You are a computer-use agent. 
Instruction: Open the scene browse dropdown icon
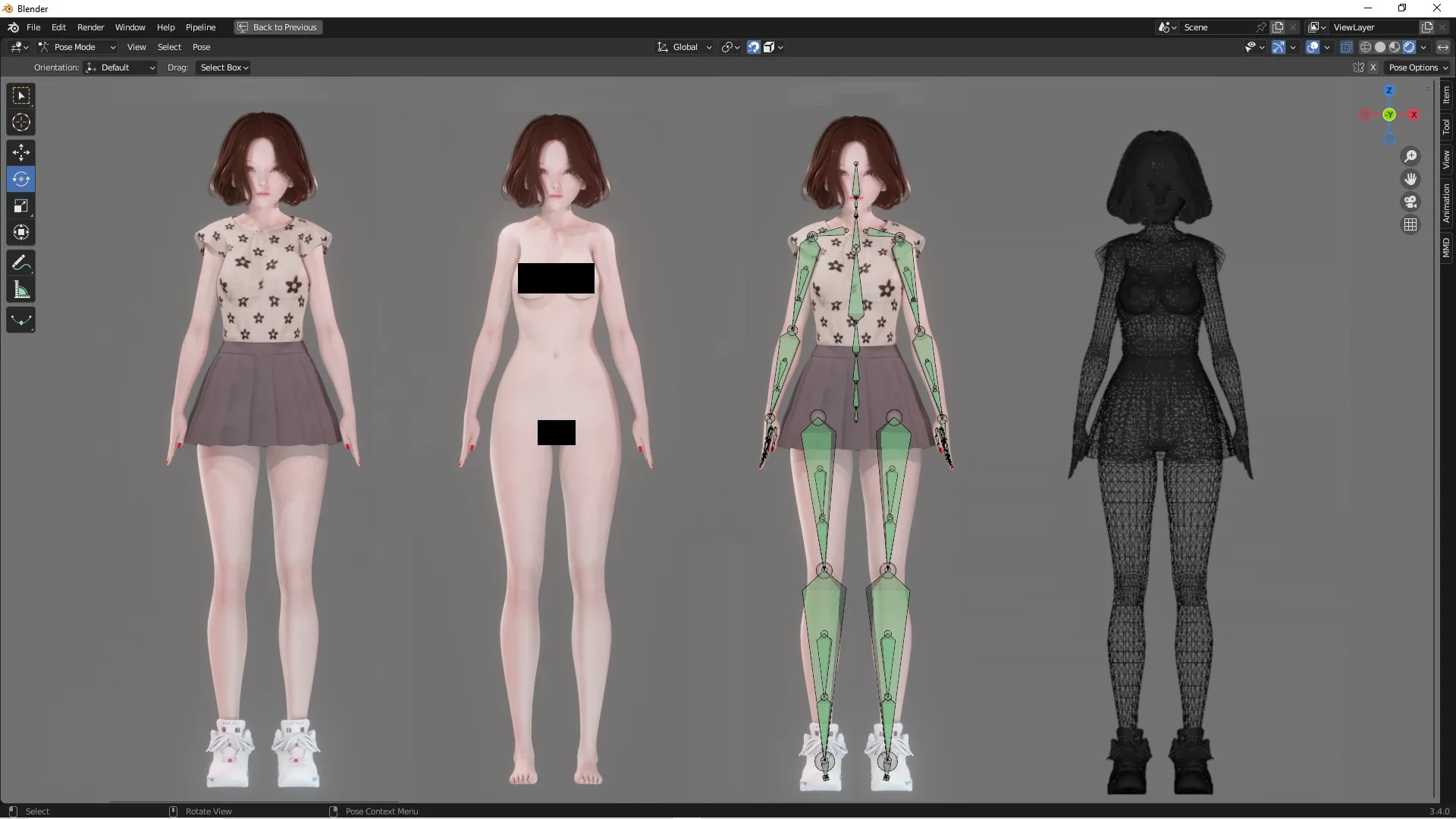tap(1167, 27)
